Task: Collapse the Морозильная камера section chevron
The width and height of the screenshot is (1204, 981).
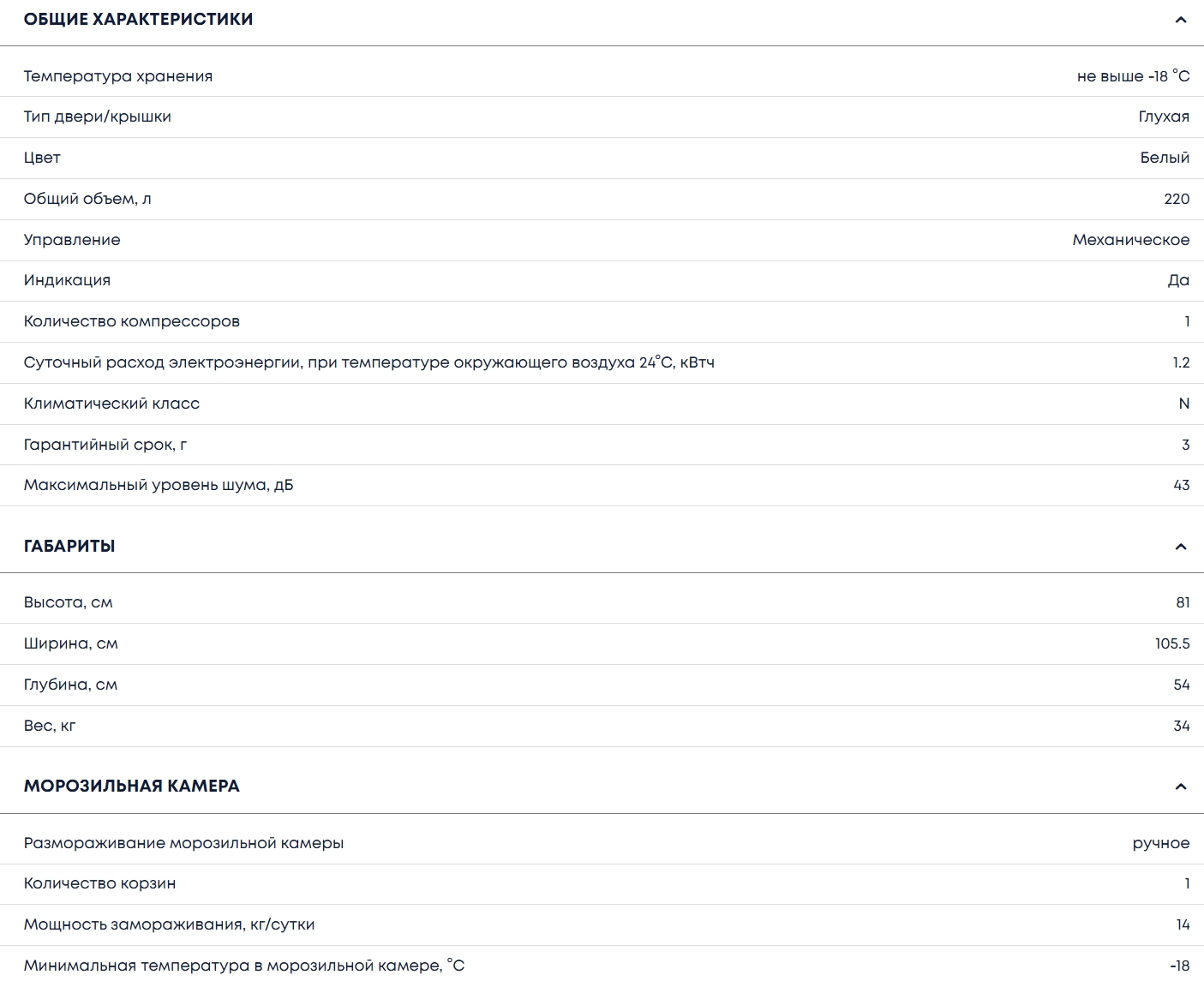Action: [x=1181, y=787]
